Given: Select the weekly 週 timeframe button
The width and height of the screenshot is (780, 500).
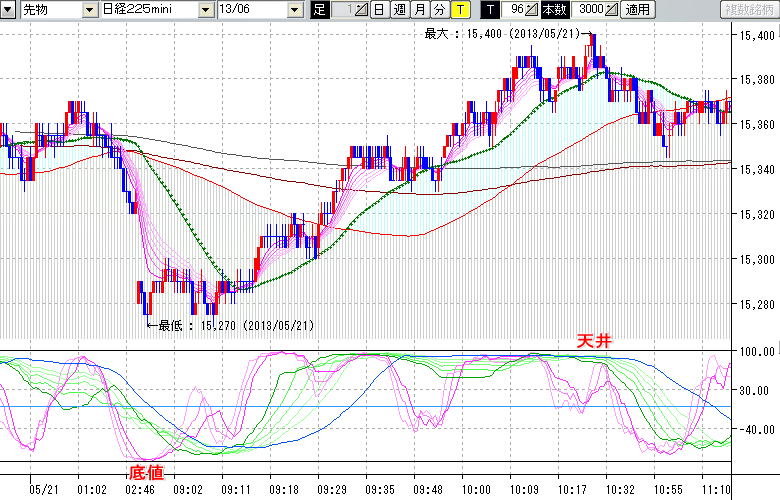Looking at the screenshot, I should click(399, 10).
